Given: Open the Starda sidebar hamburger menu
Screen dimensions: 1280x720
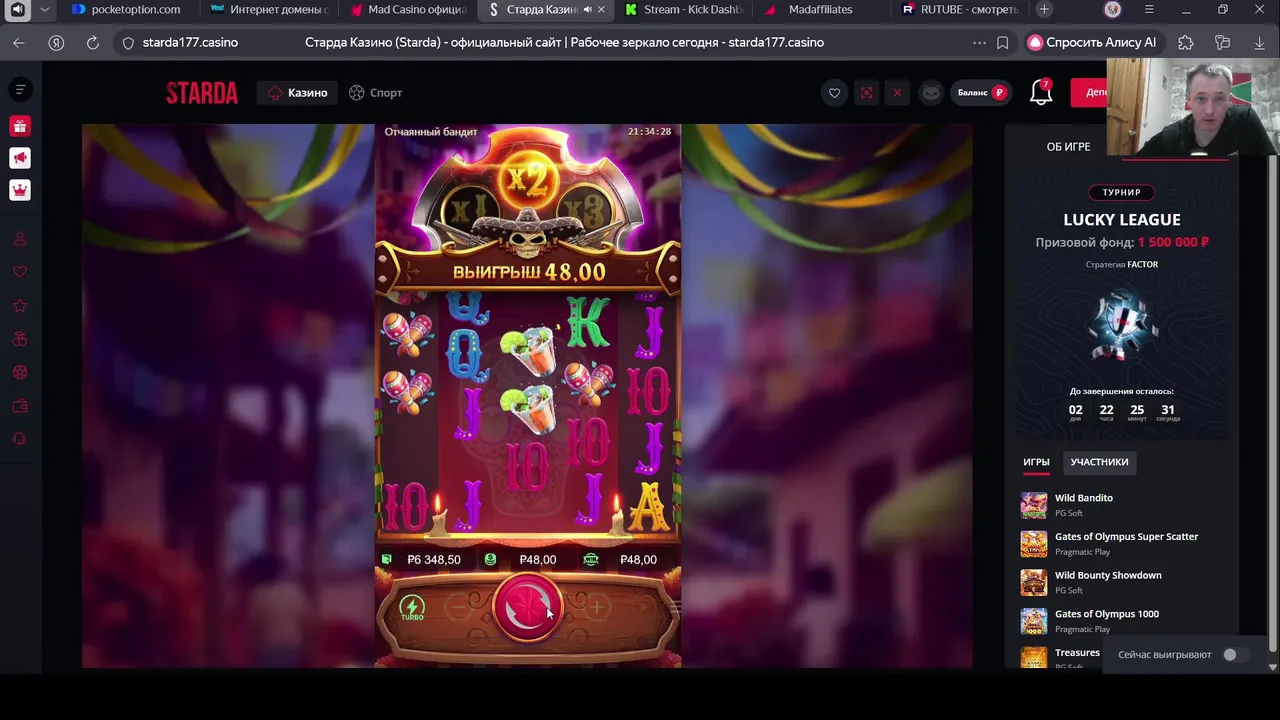Looking at the screenshot, I should (20, 90).
